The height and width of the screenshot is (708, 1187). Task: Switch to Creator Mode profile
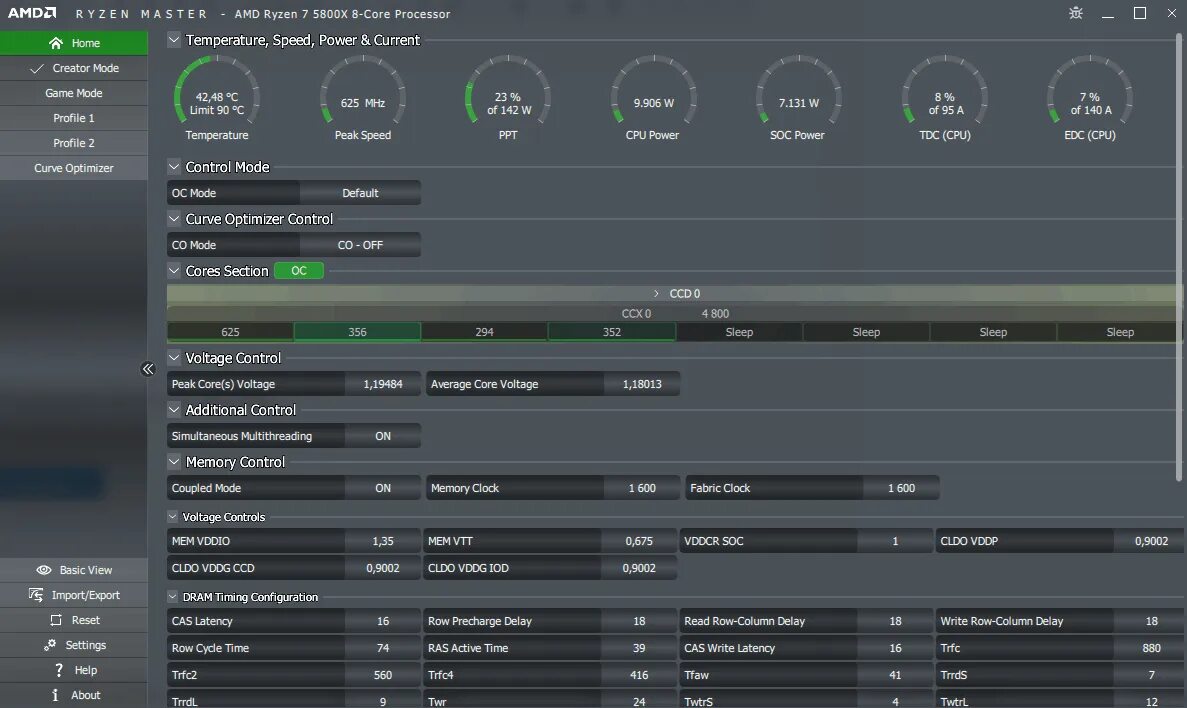[74, 68]
